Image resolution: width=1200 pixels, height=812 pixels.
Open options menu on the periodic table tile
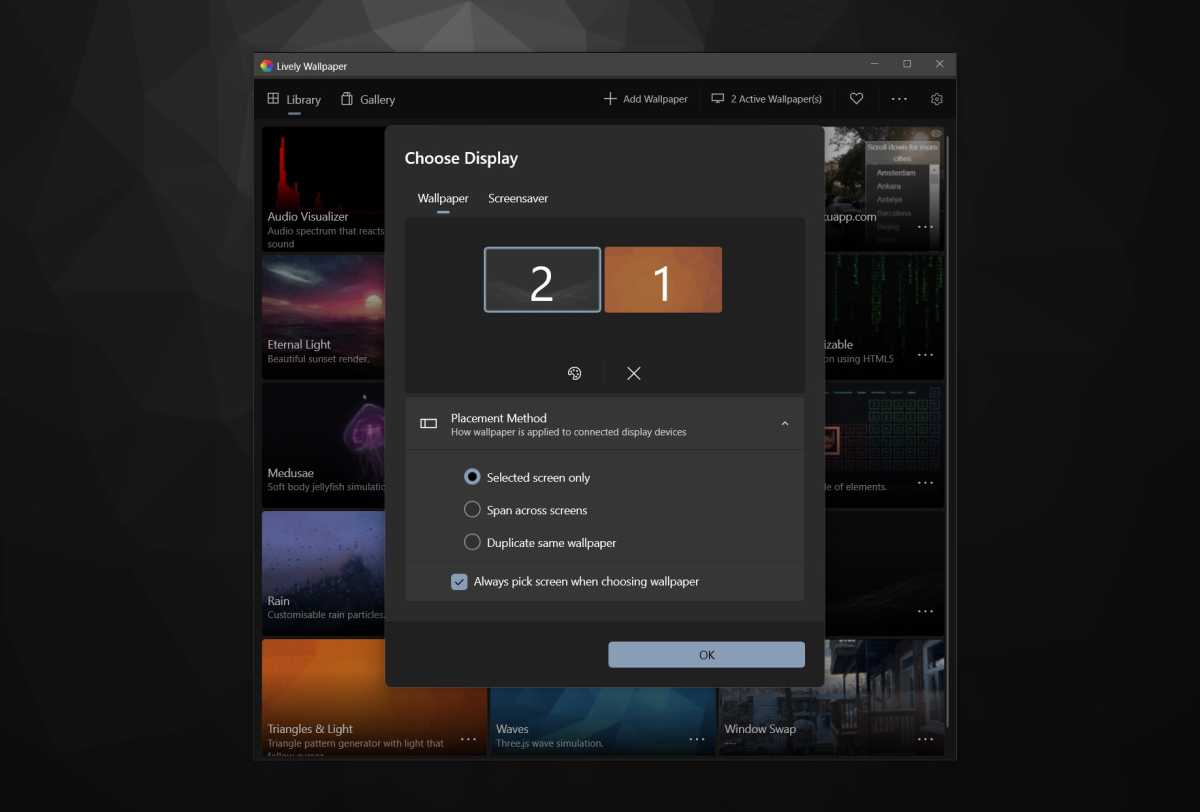(925, 482)
